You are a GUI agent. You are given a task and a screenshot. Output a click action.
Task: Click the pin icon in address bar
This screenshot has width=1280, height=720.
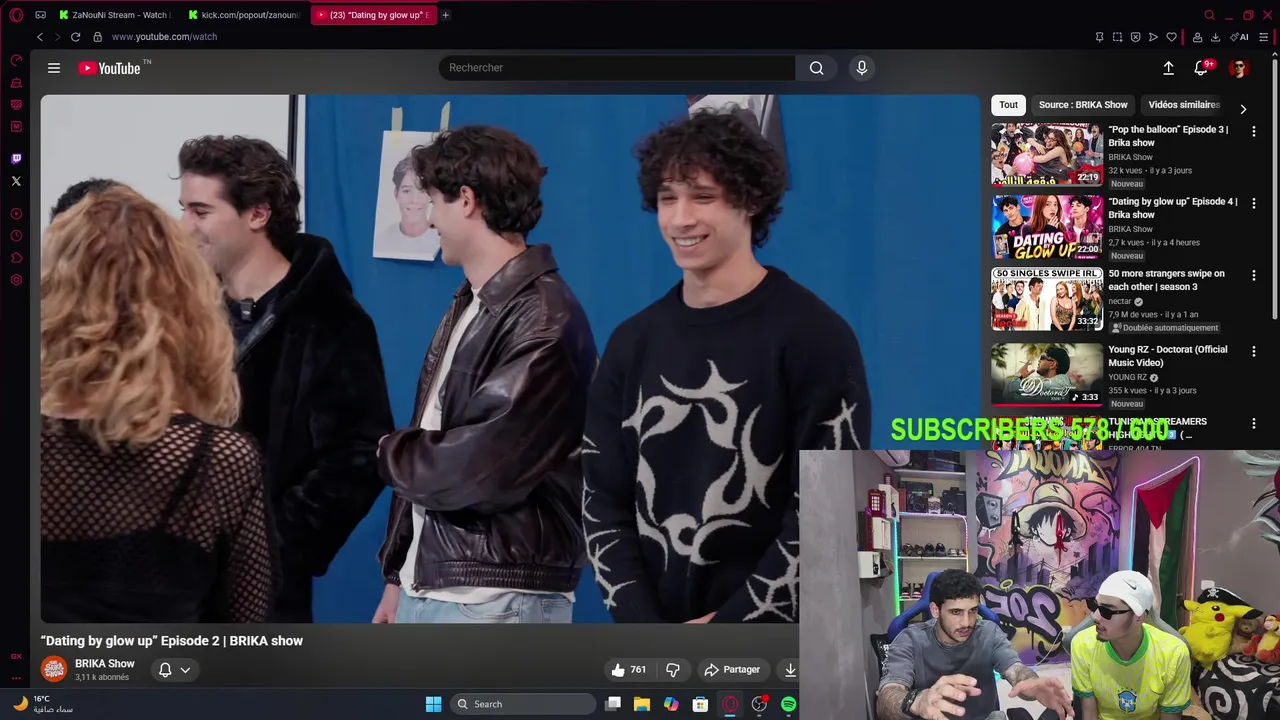(1099, 37)
